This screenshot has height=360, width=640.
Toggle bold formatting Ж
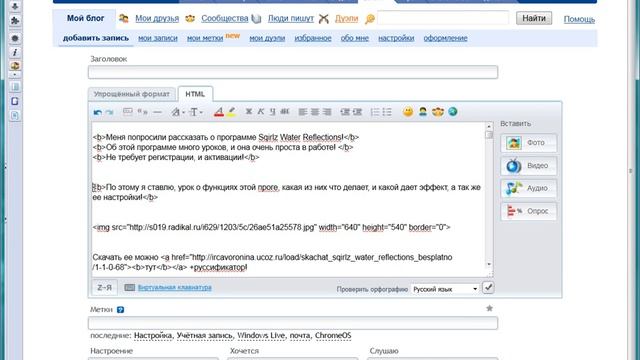click(249, 111)
